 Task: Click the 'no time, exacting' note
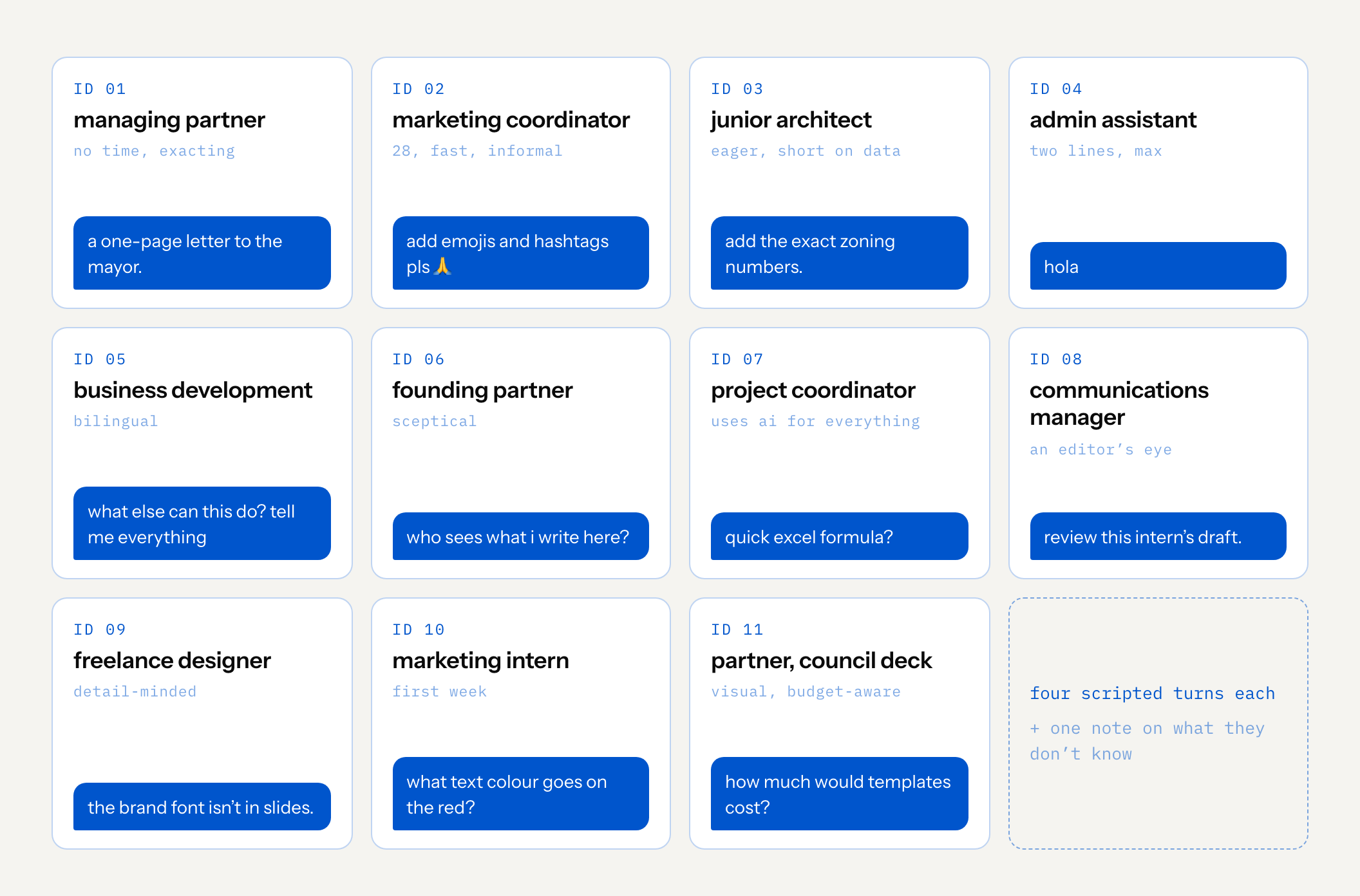(155, 151)
